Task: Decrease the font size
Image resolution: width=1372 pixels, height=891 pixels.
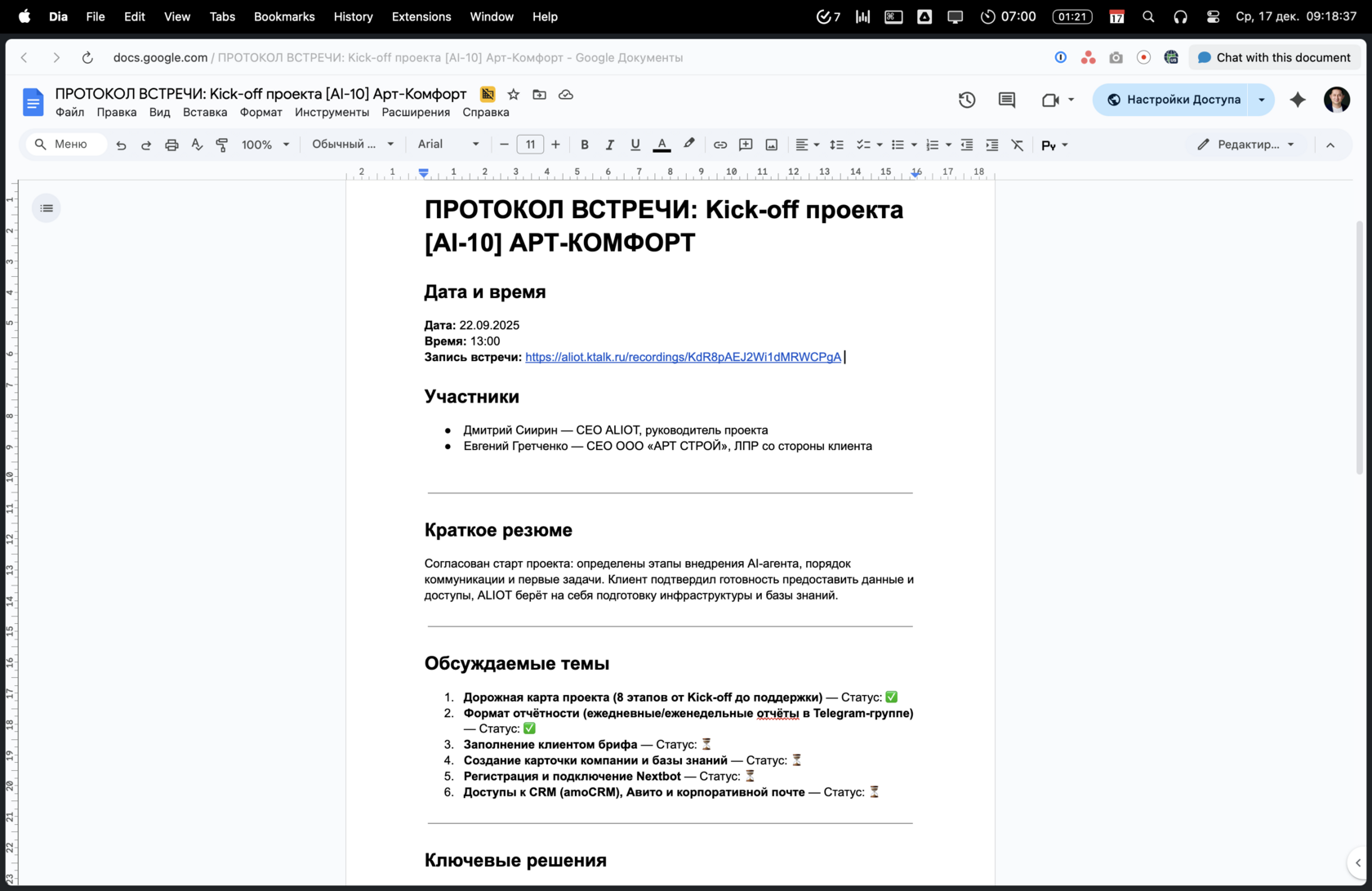Action: tap(504, 145)
